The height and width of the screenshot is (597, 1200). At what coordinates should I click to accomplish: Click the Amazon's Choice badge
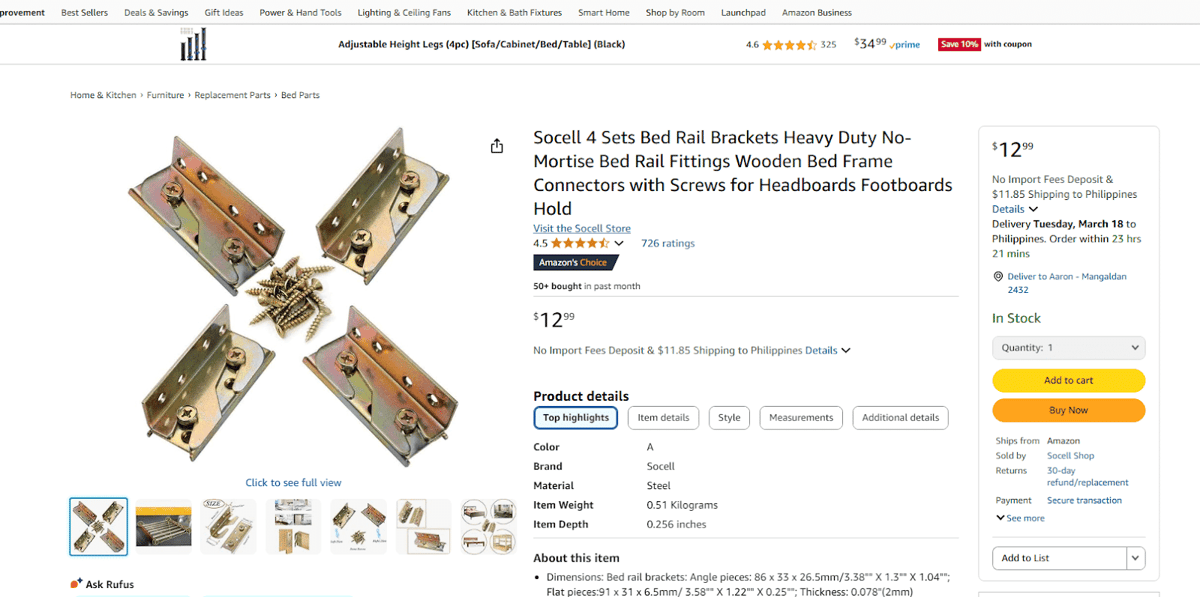(575, 262)
